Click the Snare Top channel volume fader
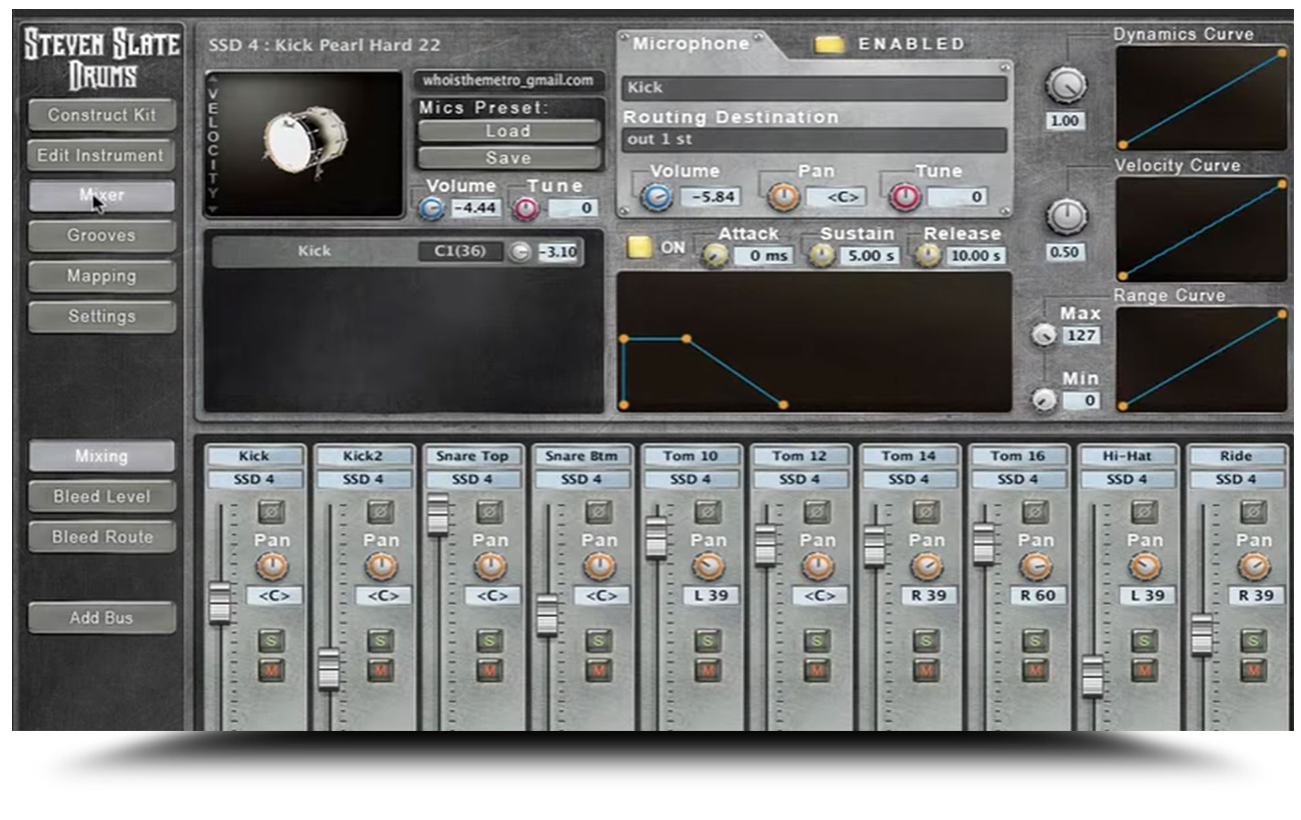This screenshot has height=820, width=1301. pos(438,514)
